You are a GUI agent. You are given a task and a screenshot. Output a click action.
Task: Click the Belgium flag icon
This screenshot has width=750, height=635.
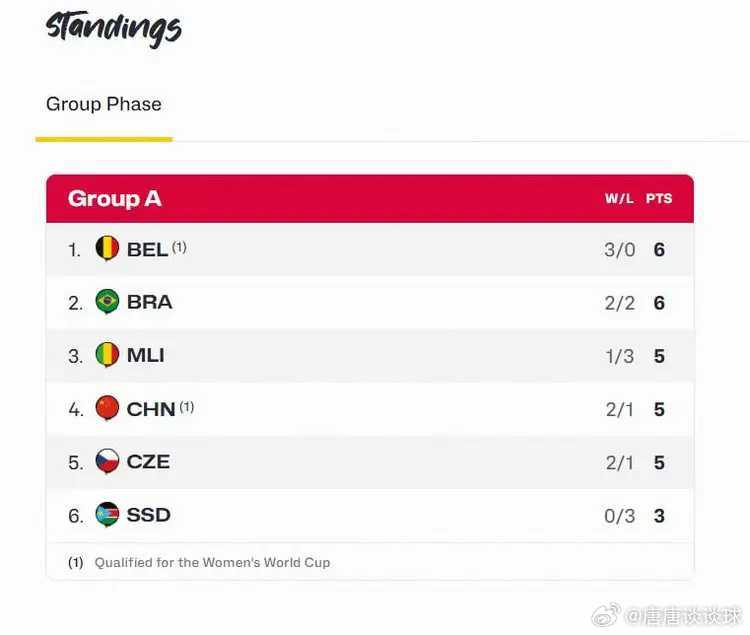pyautogui.click(x=107, y=248)
